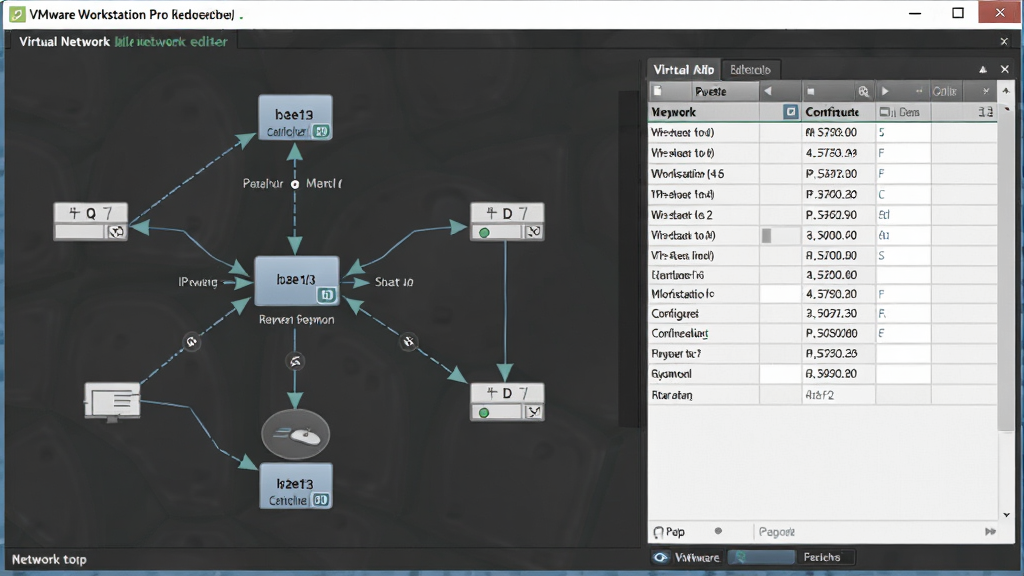The height and width of the screenshot is (576, 1024).
Task: Collapse the side panel with the up triangle
Action: (x=983, y=69)
